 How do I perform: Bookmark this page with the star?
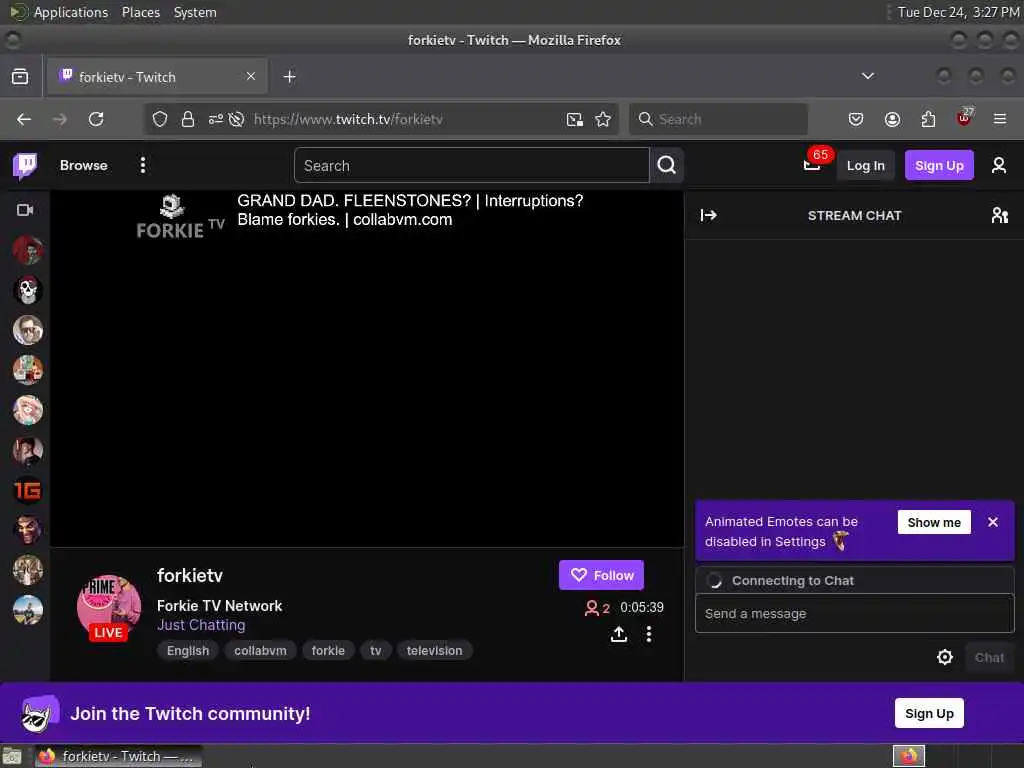coord(603,119)
